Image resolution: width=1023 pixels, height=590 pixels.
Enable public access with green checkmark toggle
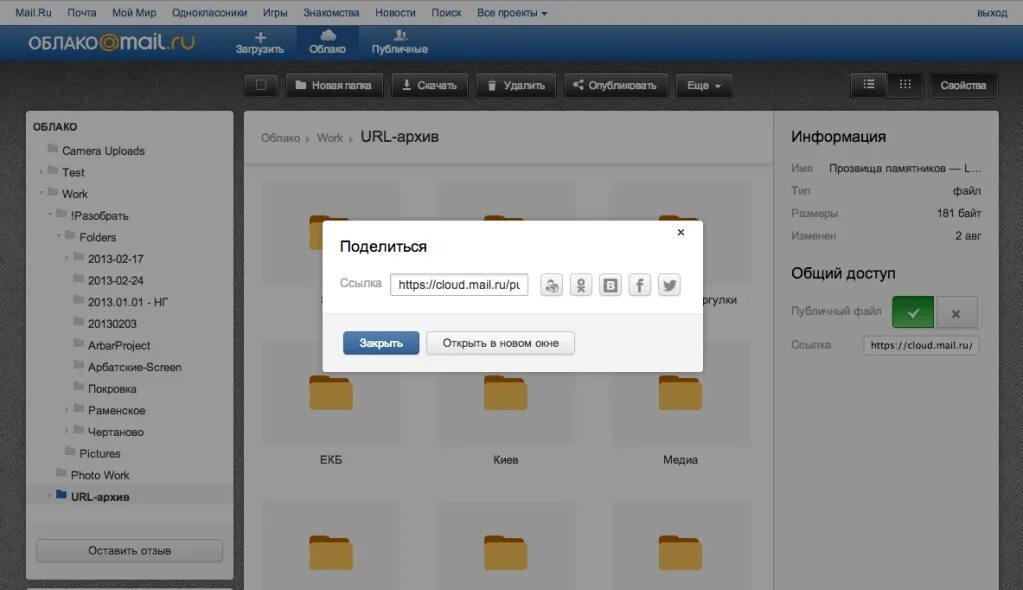(915, 311)
